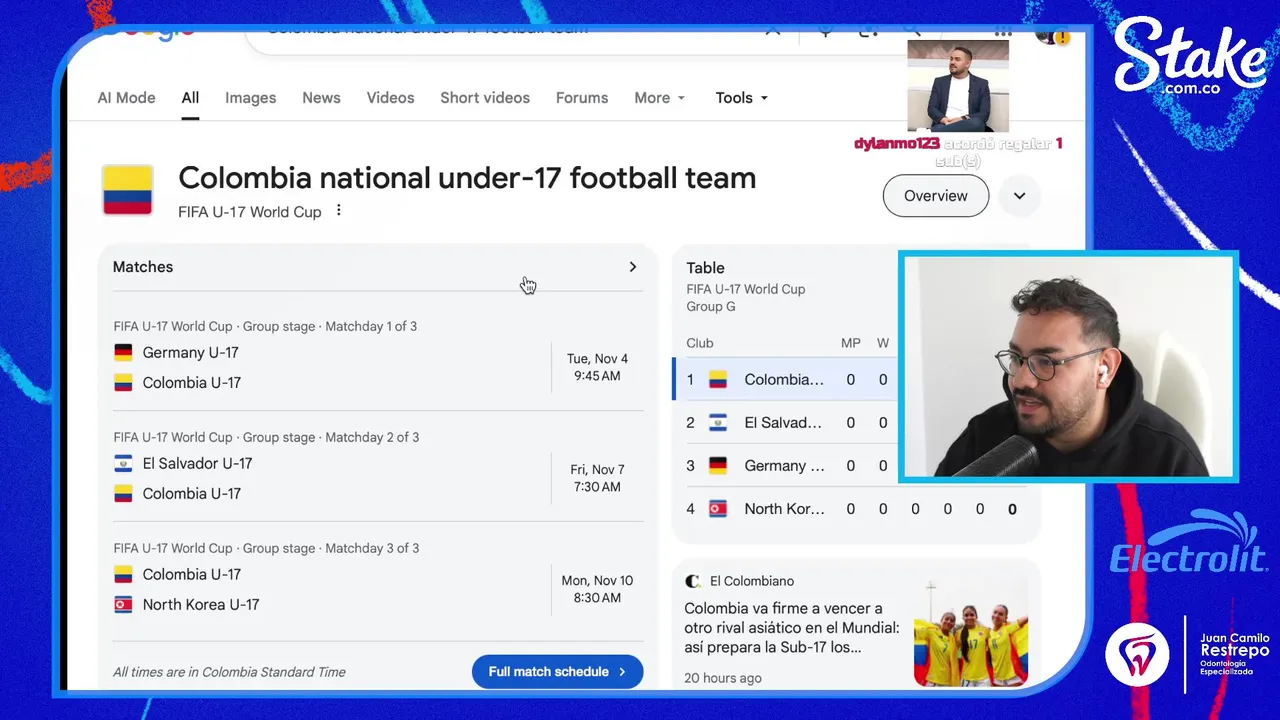Viewport: 1280px width, 720px height.
Task: Click North Korea U-17 flag in Matchday 3
Action: click(123, 605)
